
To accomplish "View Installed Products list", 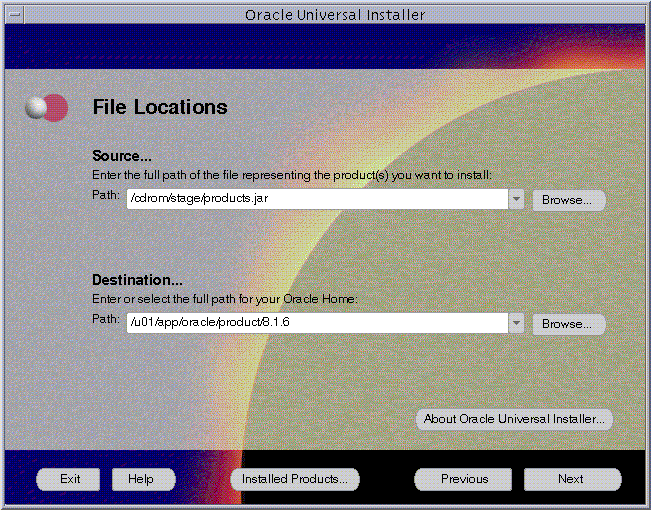I will [x=295, y=479].
